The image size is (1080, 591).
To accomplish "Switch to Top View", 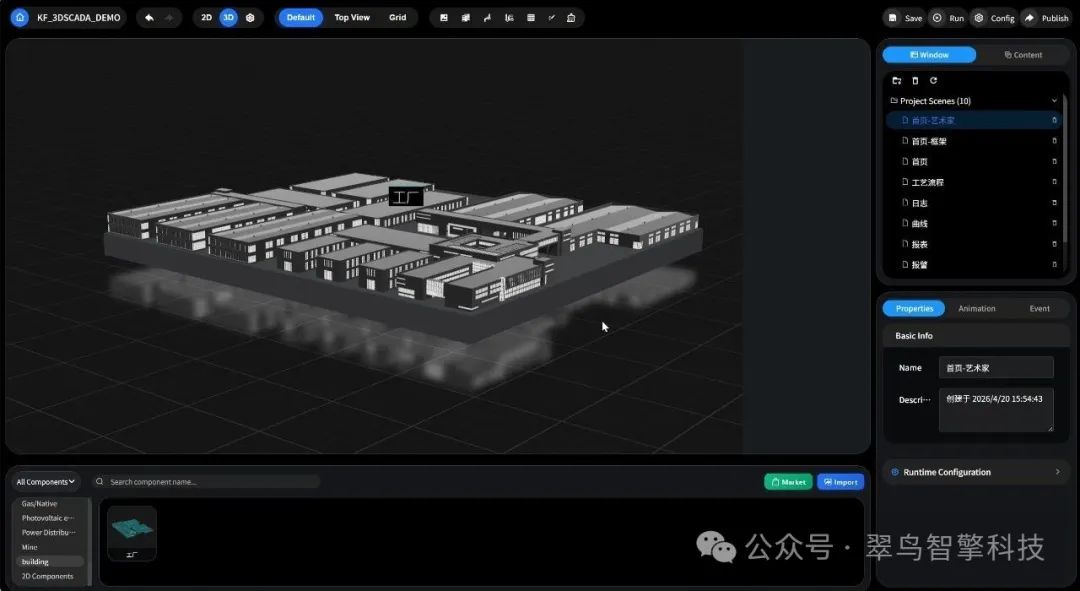I will tap(352, 18).
